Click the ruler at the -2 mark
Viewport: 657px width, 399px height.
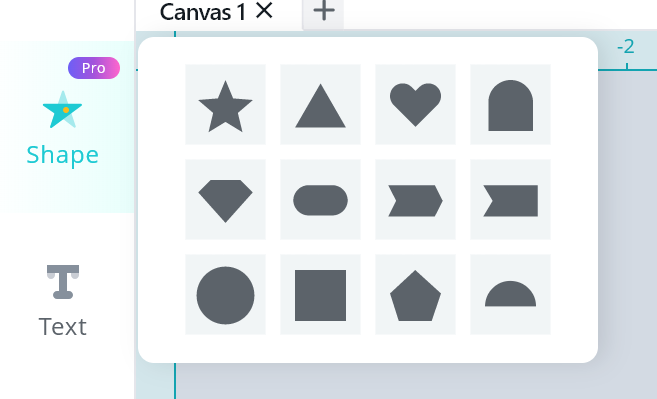626,46
